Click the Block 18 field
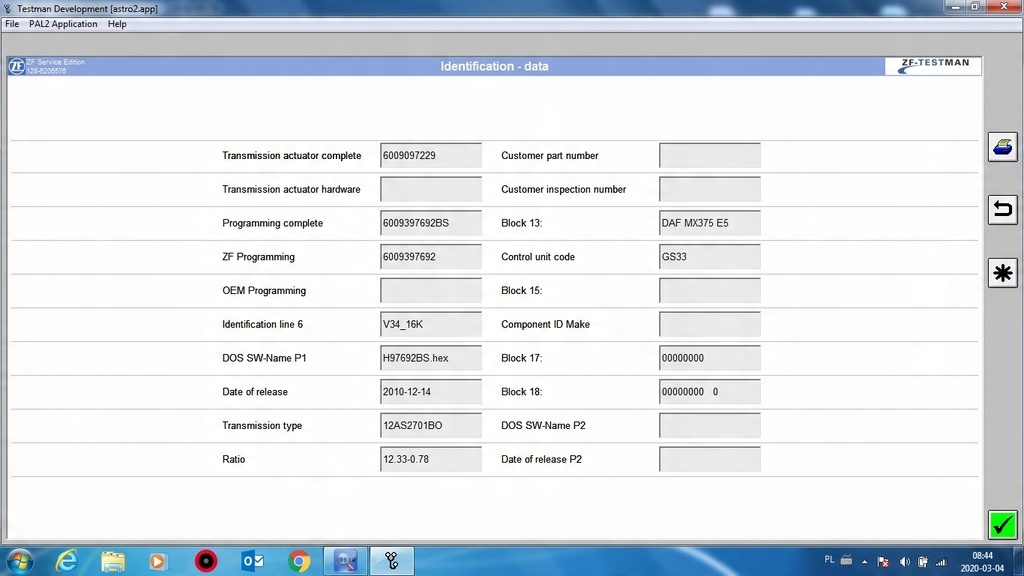1024x576 pixels. [x=710, y=392]
